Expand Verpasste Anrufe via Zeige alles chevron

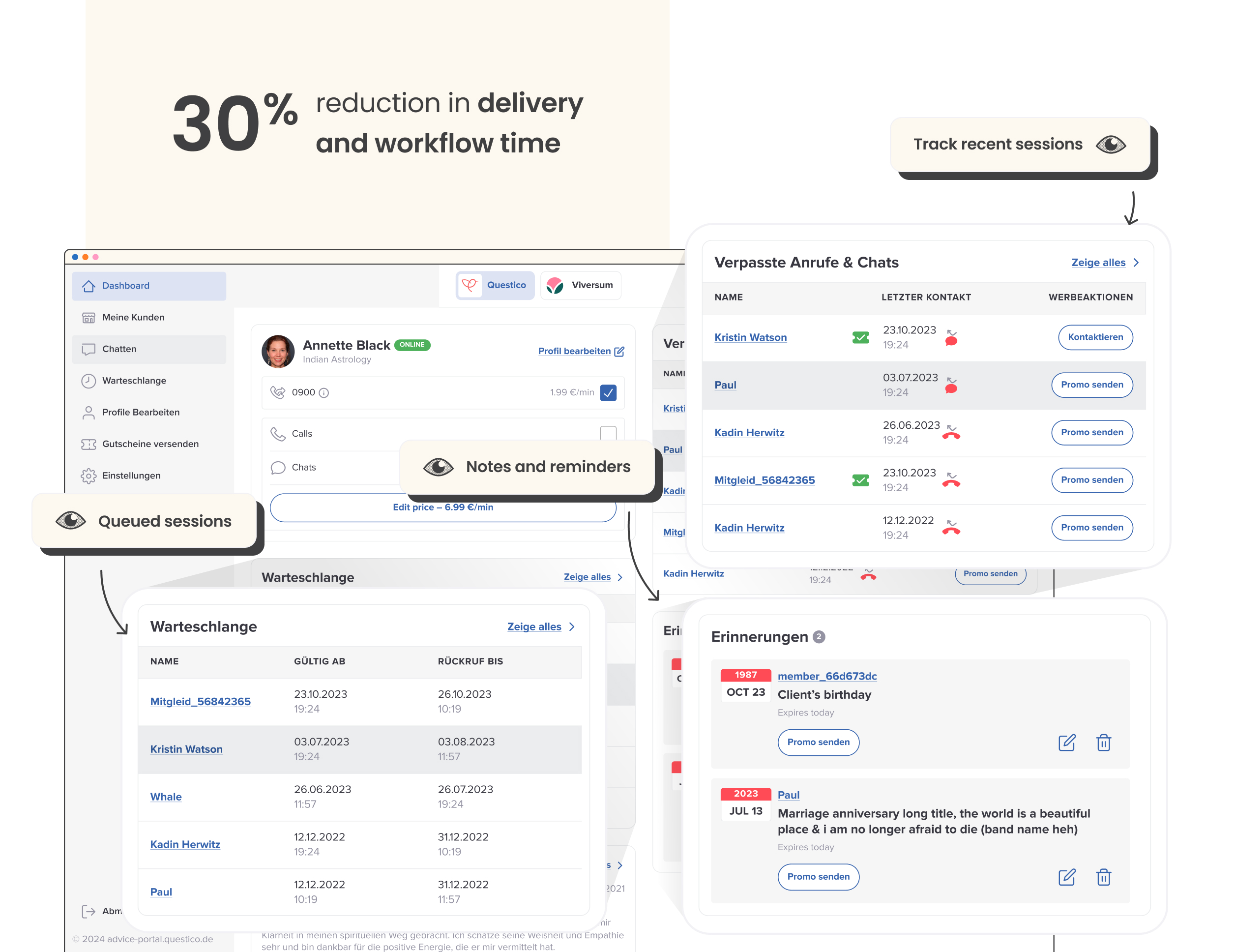pos(1137,263)
